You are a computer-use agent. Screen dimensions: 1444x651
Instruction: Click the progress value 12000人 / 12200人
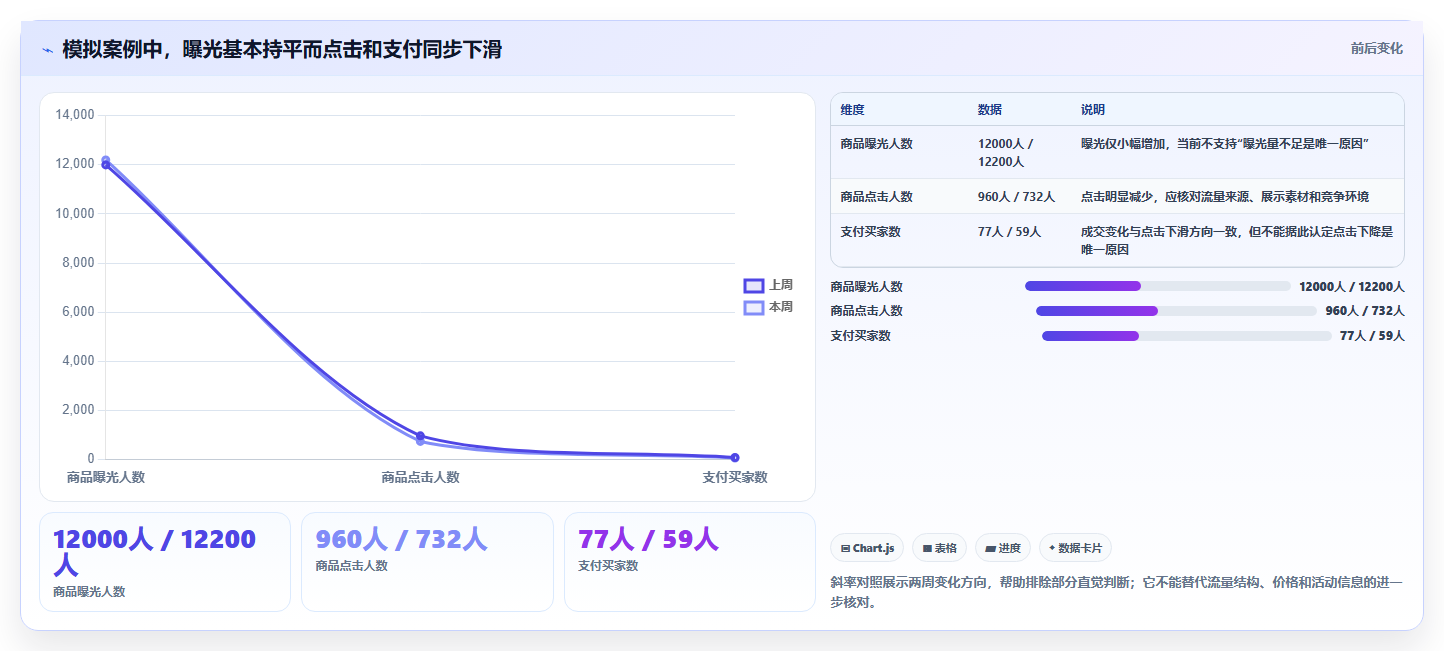click(x=1352, y=286)
